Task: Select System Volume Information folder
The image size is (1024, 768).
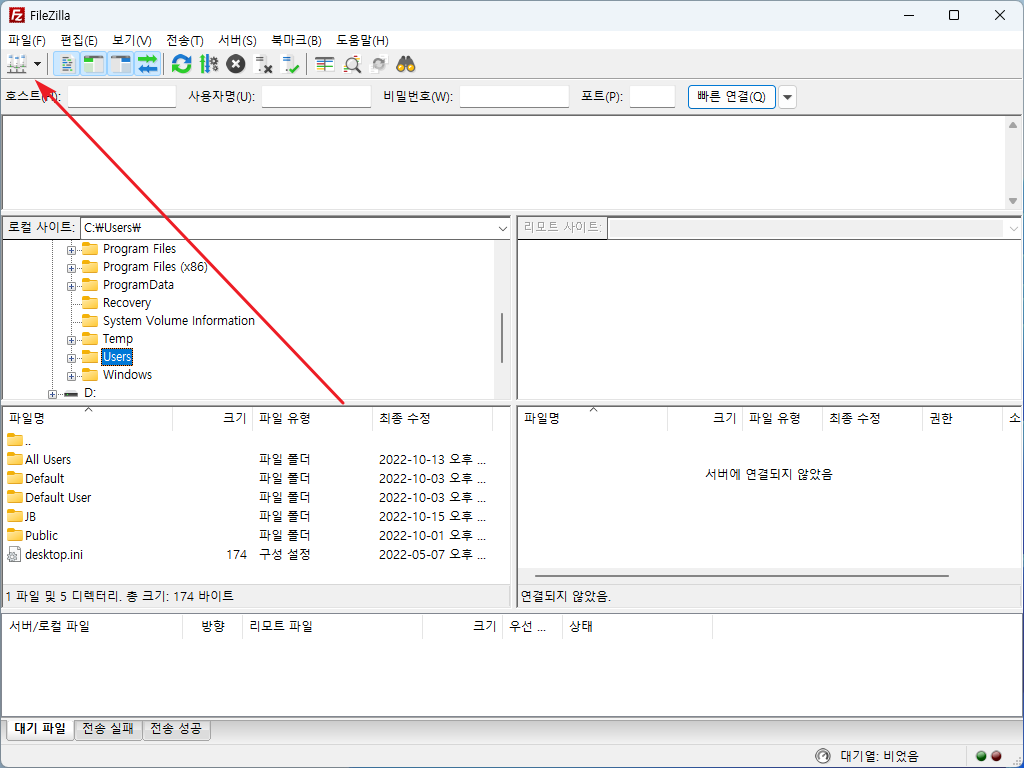Action: tap(178, 321)
